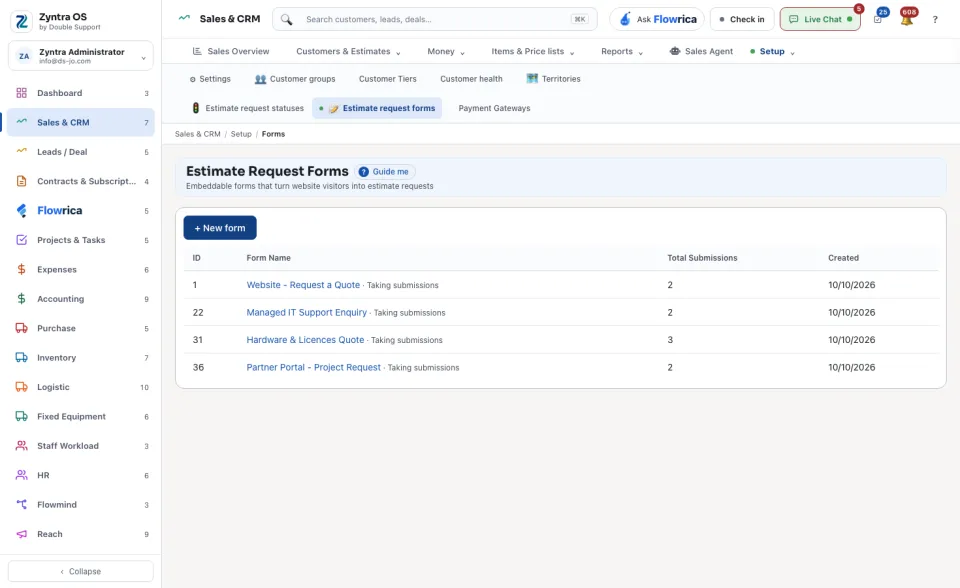Expand the Money menu
The height and width of the screenshot is (588, 960).
(446, 51)
